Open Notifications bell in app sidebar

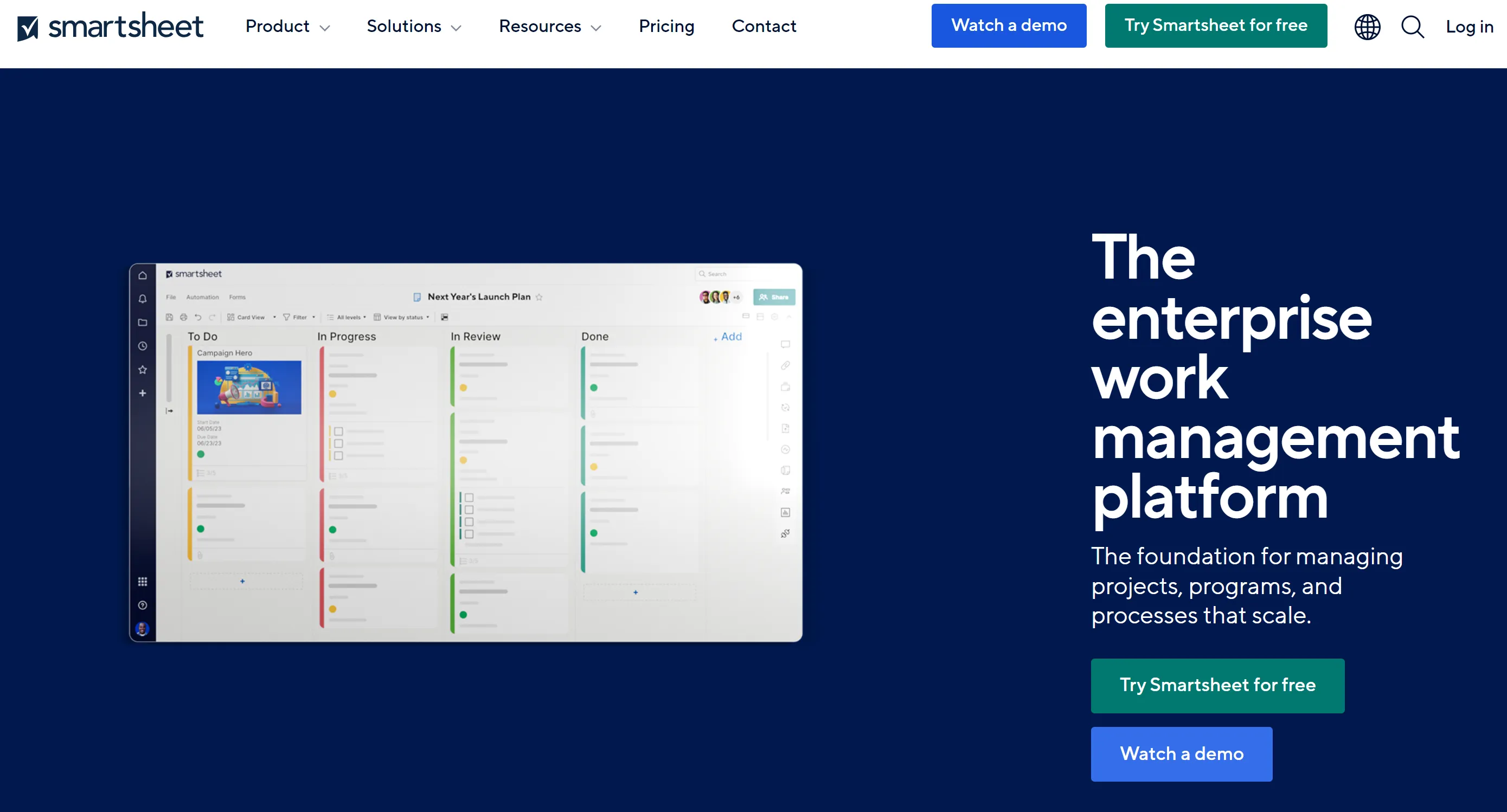click(x=142, y=299)
